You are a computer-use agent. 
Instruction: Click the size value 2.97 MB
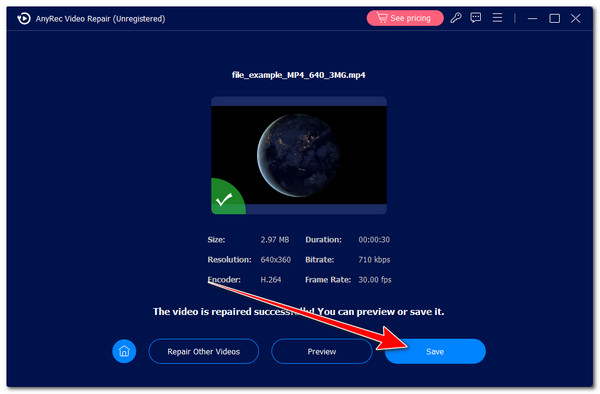275,240
